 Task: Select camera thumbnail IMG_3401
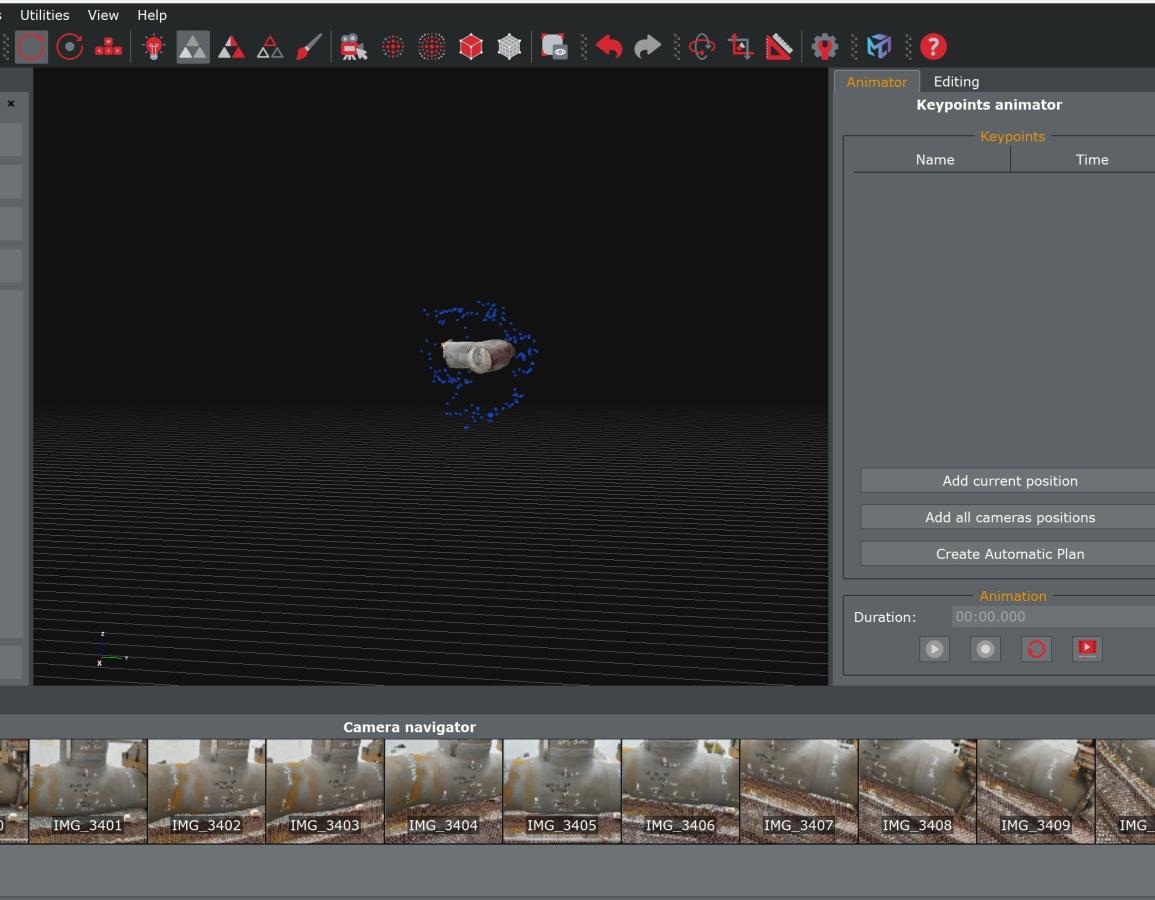click(88, 792)
